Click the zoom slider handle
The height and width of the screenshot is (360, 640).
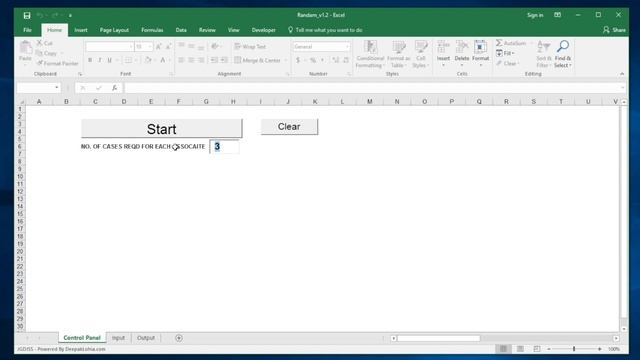point(574,349)
